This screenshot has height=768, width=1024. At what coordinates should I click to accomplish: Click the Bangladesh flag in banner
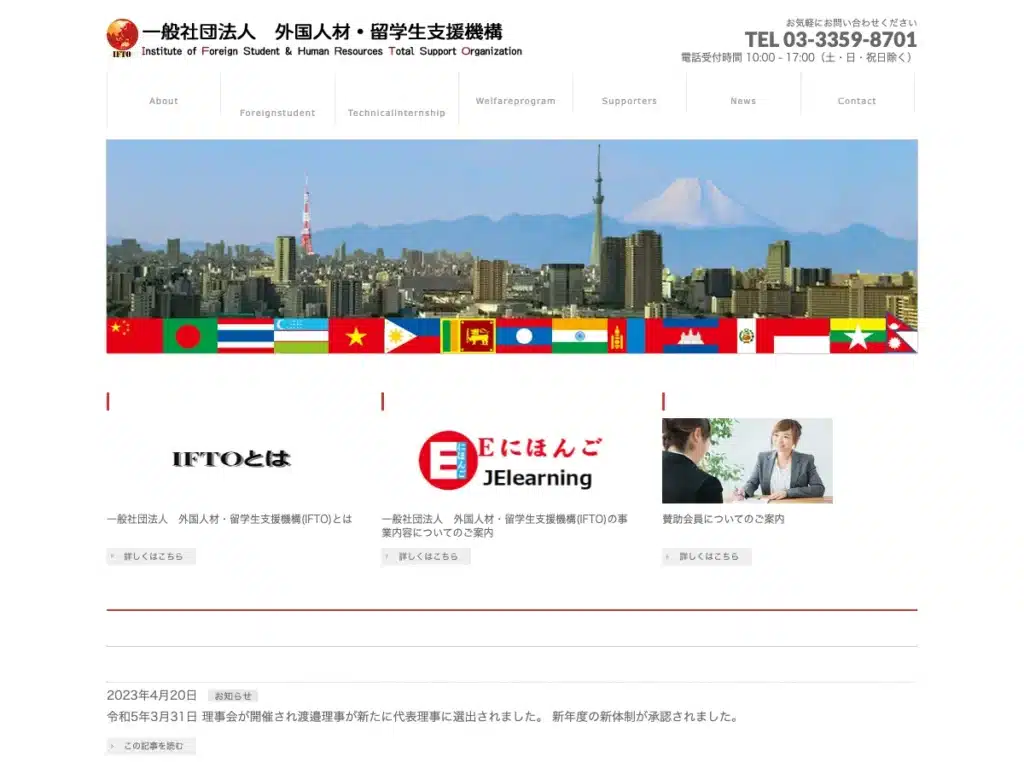click(x=189, y=336)
